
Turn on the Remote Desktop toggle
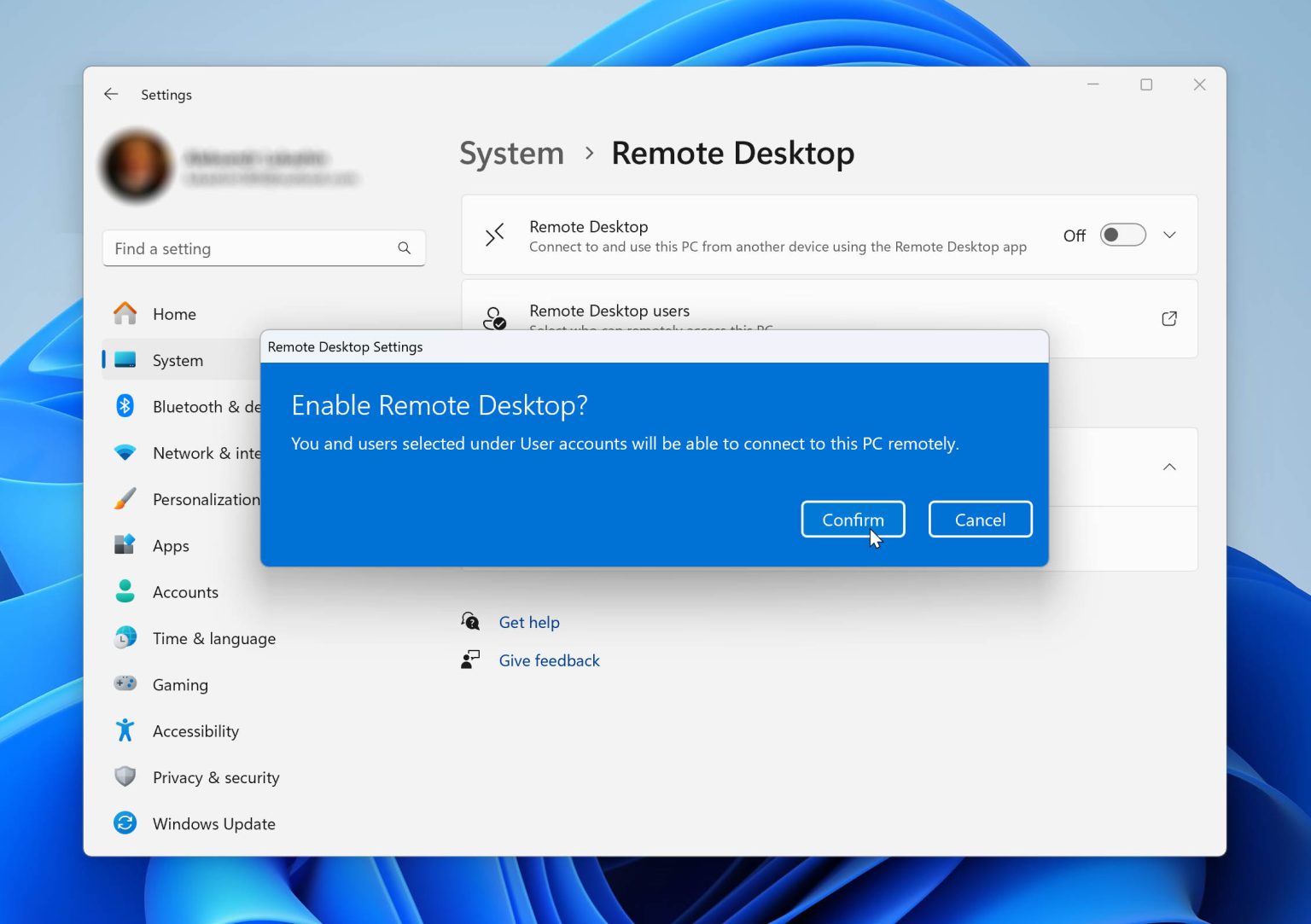point(1122,235)
